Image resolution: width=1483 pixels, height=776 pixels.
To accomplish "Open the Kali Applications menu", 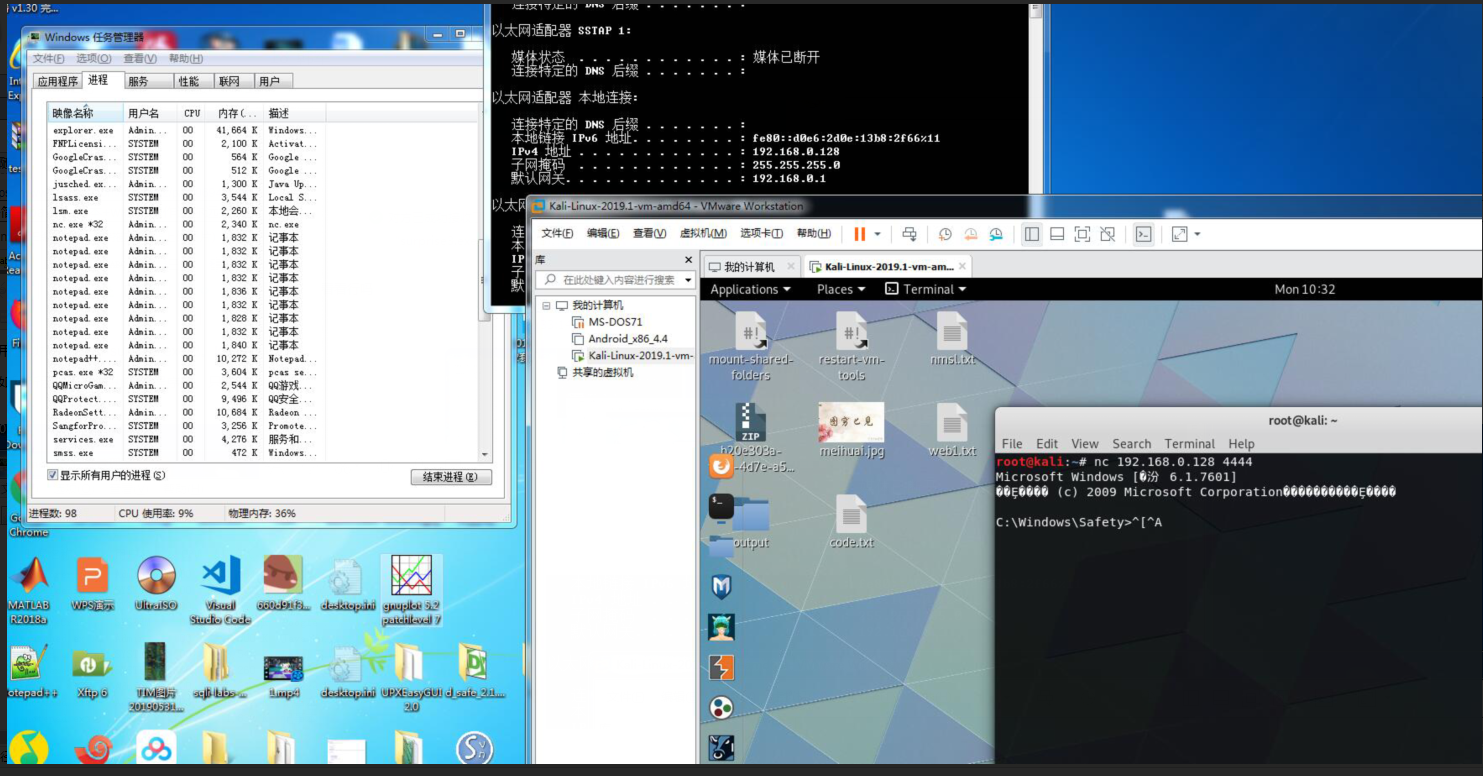I will 750,289.
